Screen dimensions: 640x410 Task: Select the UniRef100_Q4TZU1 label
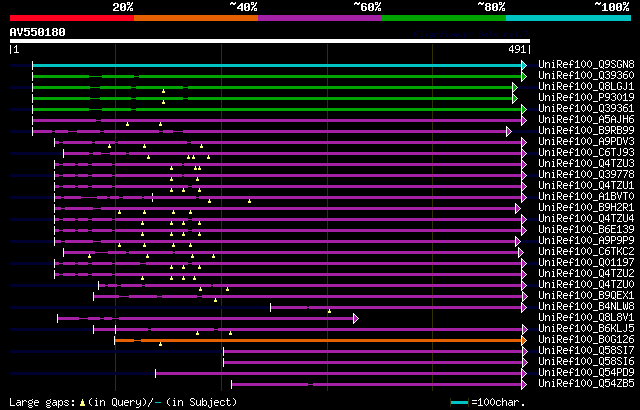(x=586, y=186)
